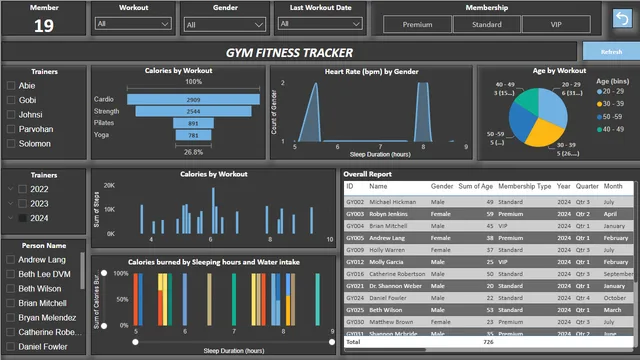640x360 pixels.
Task: Click the 20 - 29 age legend swatch
Action: [x=599, y=91]
